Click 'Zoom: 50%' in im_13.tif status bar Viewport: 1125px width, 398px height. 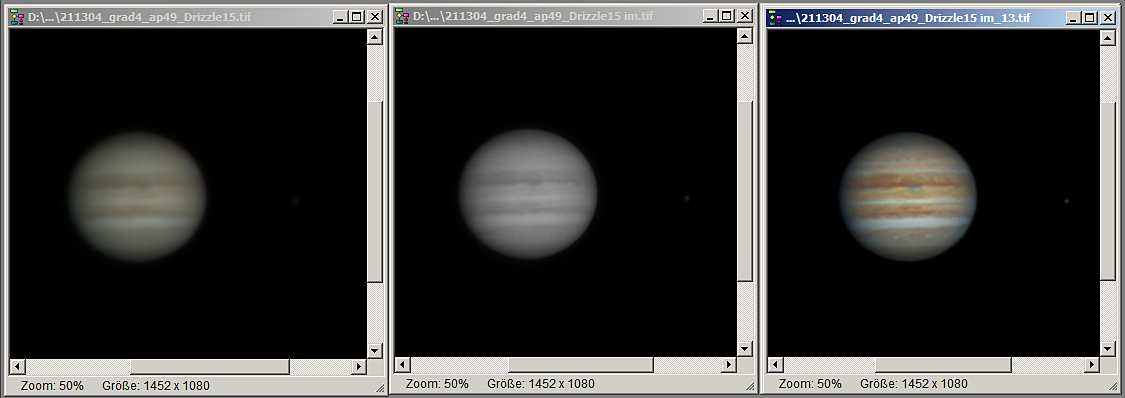(x=810, y=384)
